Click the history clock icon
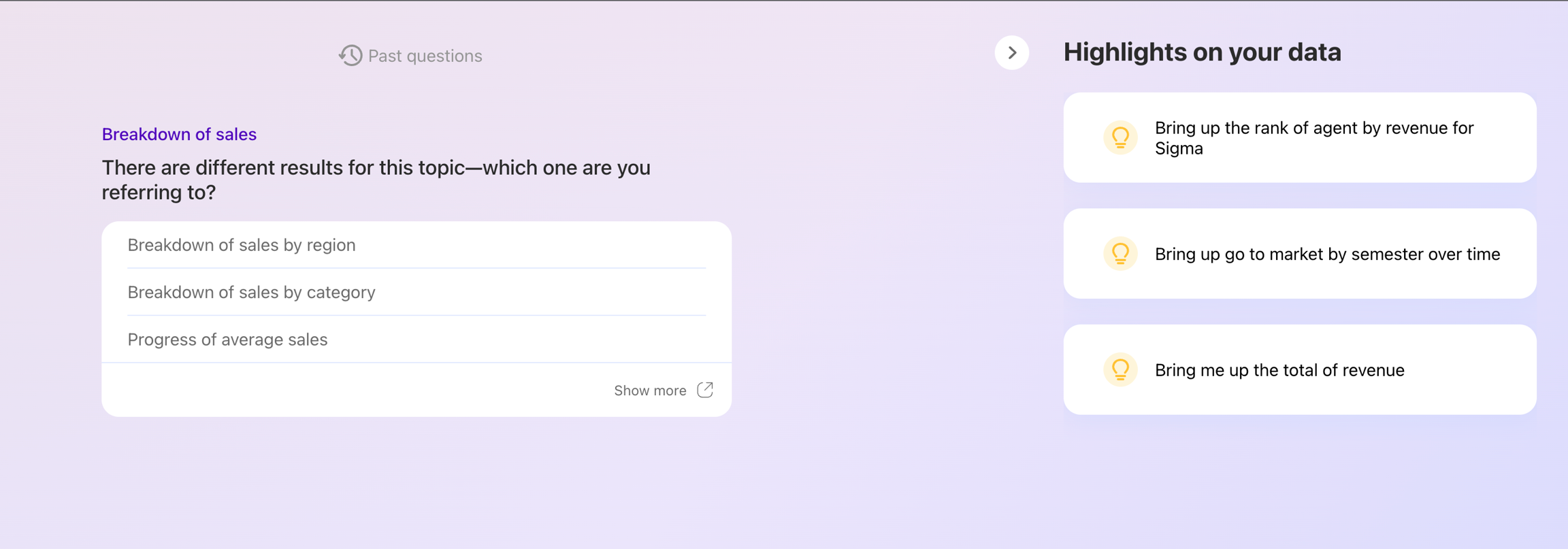This screenshot has height=549, width=1568. (x=350, y=55)
